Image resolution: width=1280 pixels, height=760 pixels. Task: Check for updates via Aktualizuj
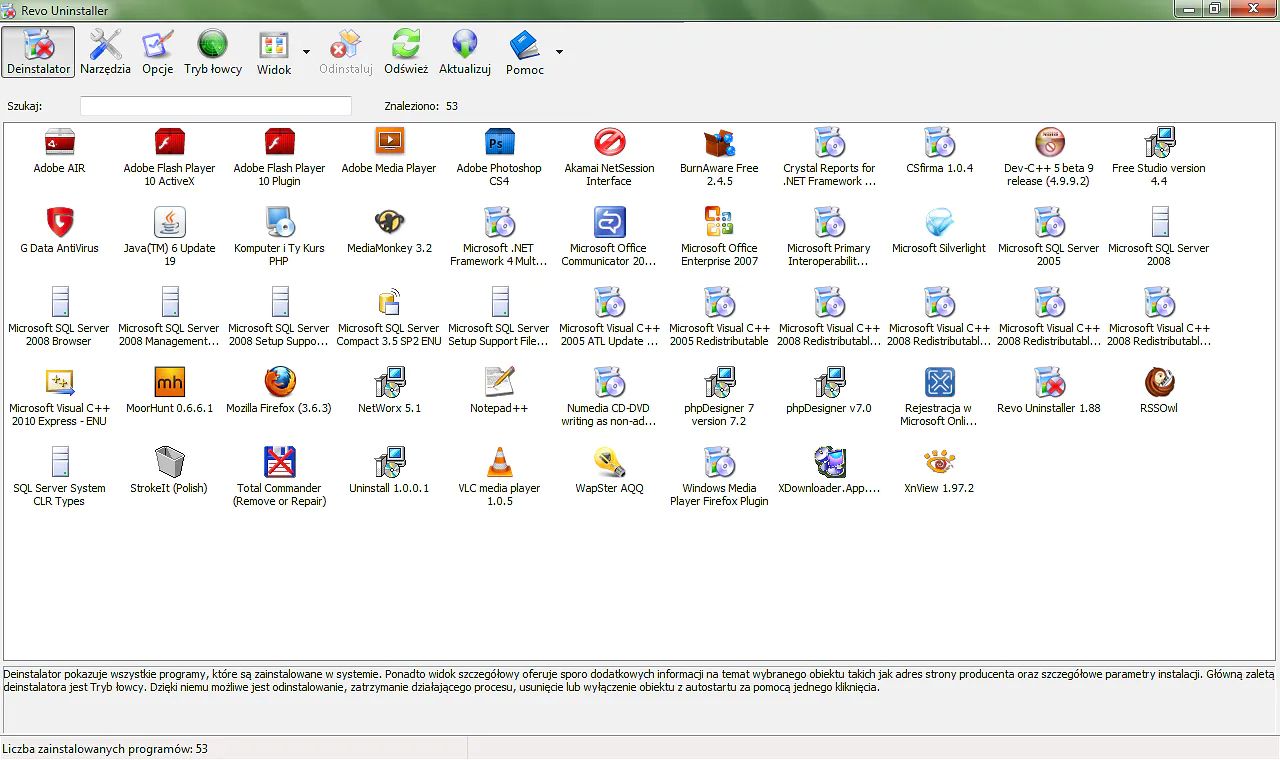[x=463, y=52]
